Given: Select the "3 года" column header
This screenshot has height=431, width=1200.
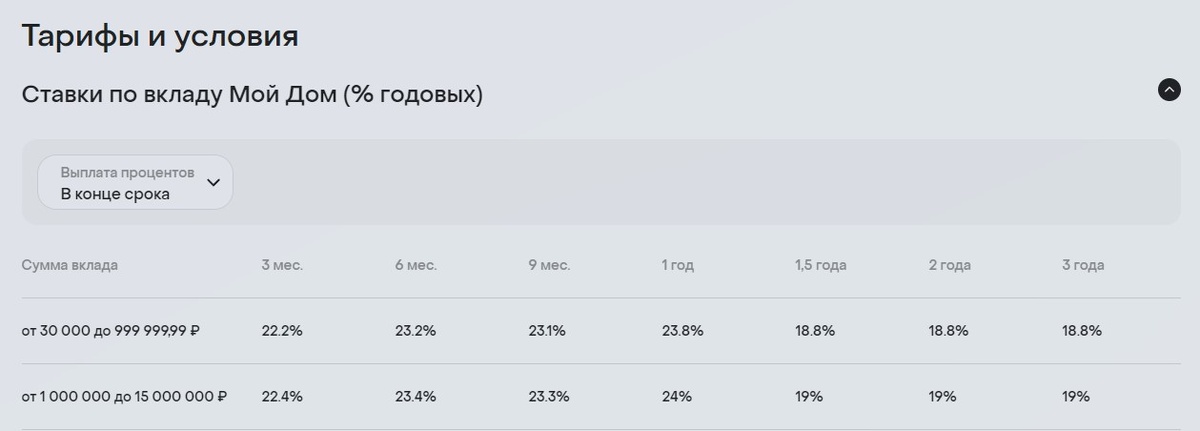Looking at the screenshot, I should (x=1083, y=265).
